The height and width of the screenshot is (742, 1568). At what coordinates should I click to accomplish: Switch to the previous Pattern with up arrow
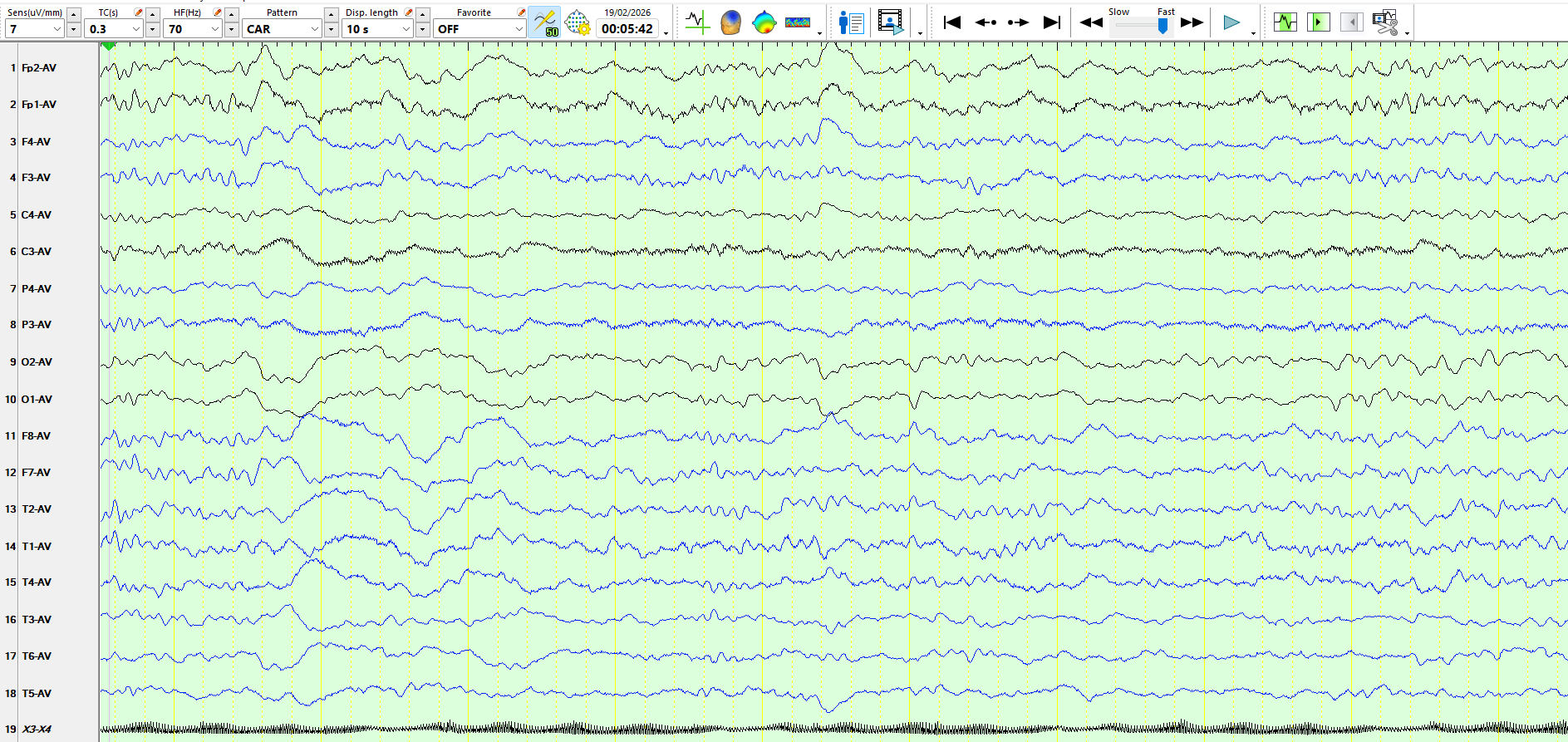[x=332, y=14]
